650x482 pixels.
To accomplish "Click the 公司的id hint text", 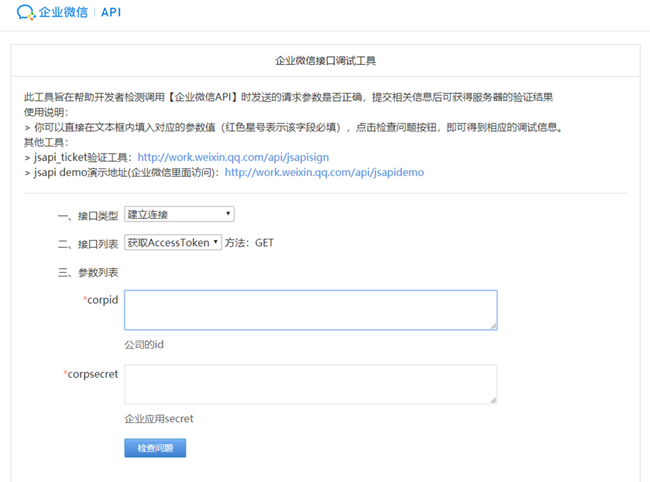I will tap(144, 344).
